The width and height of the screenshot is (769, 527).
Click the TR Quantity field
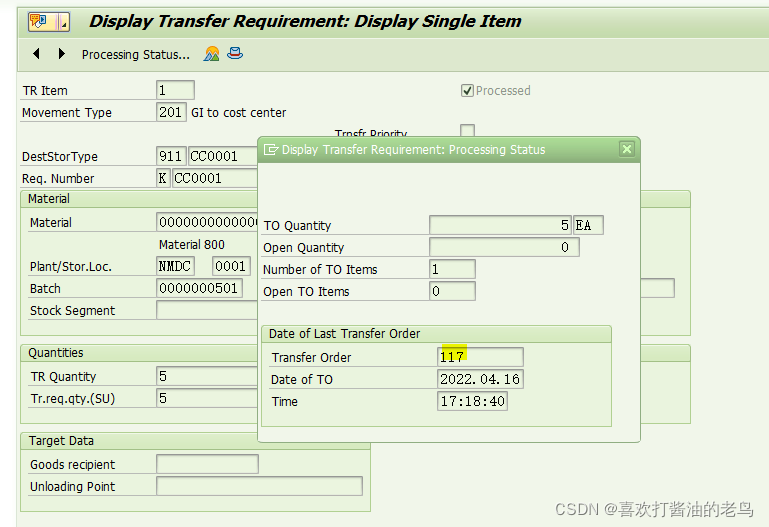click(x=207, y=376)
